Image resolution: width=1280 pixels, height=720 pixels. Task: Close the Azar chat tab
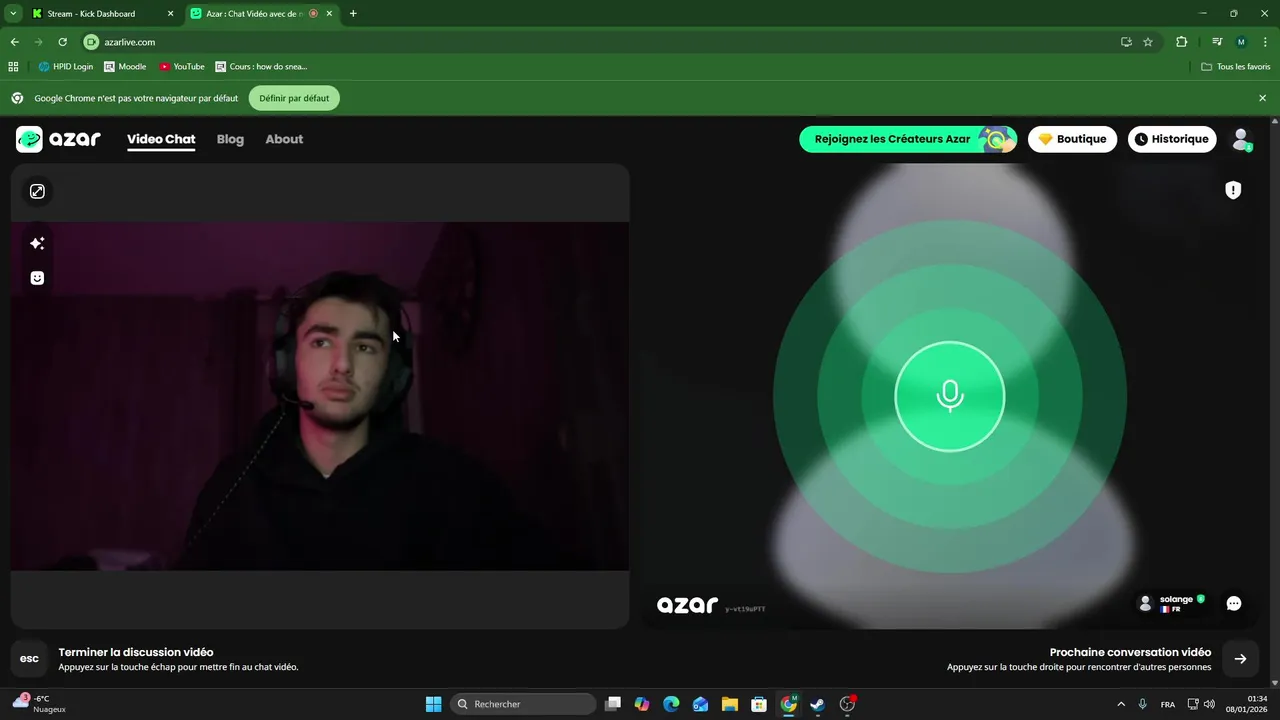coord(329,14)
